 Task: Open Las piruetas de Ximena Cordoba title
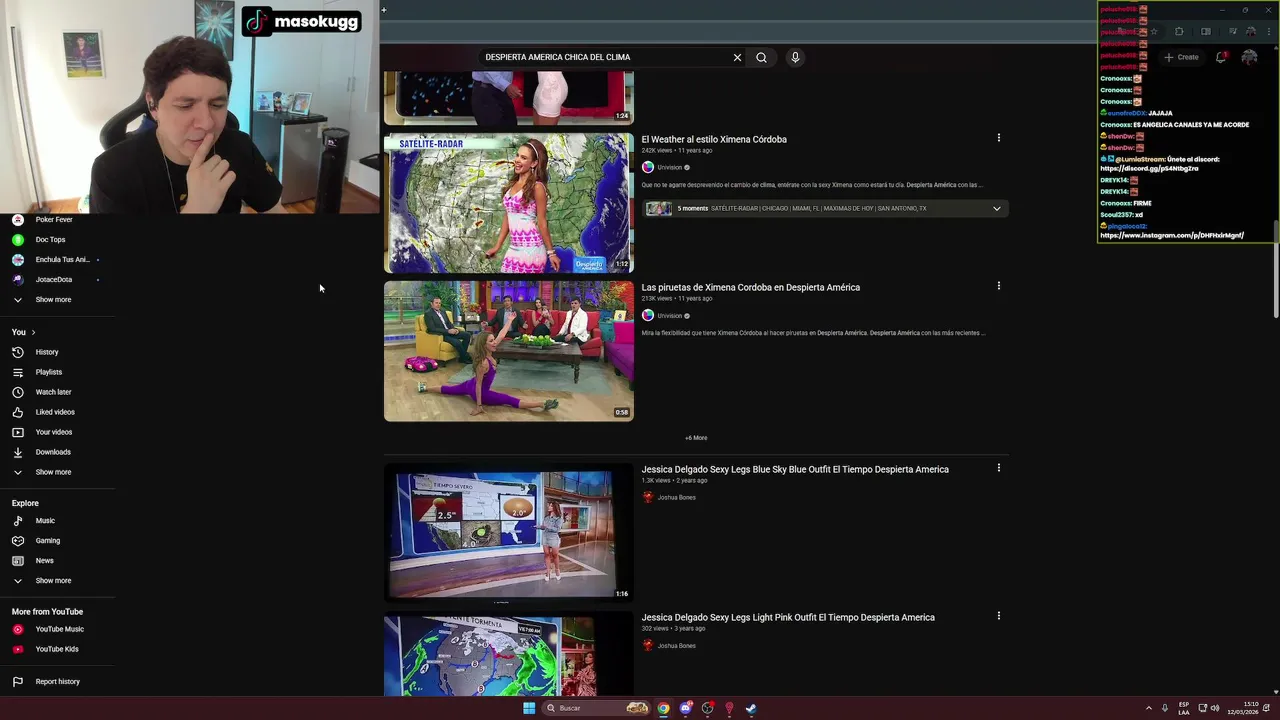[x=751, y=287]
